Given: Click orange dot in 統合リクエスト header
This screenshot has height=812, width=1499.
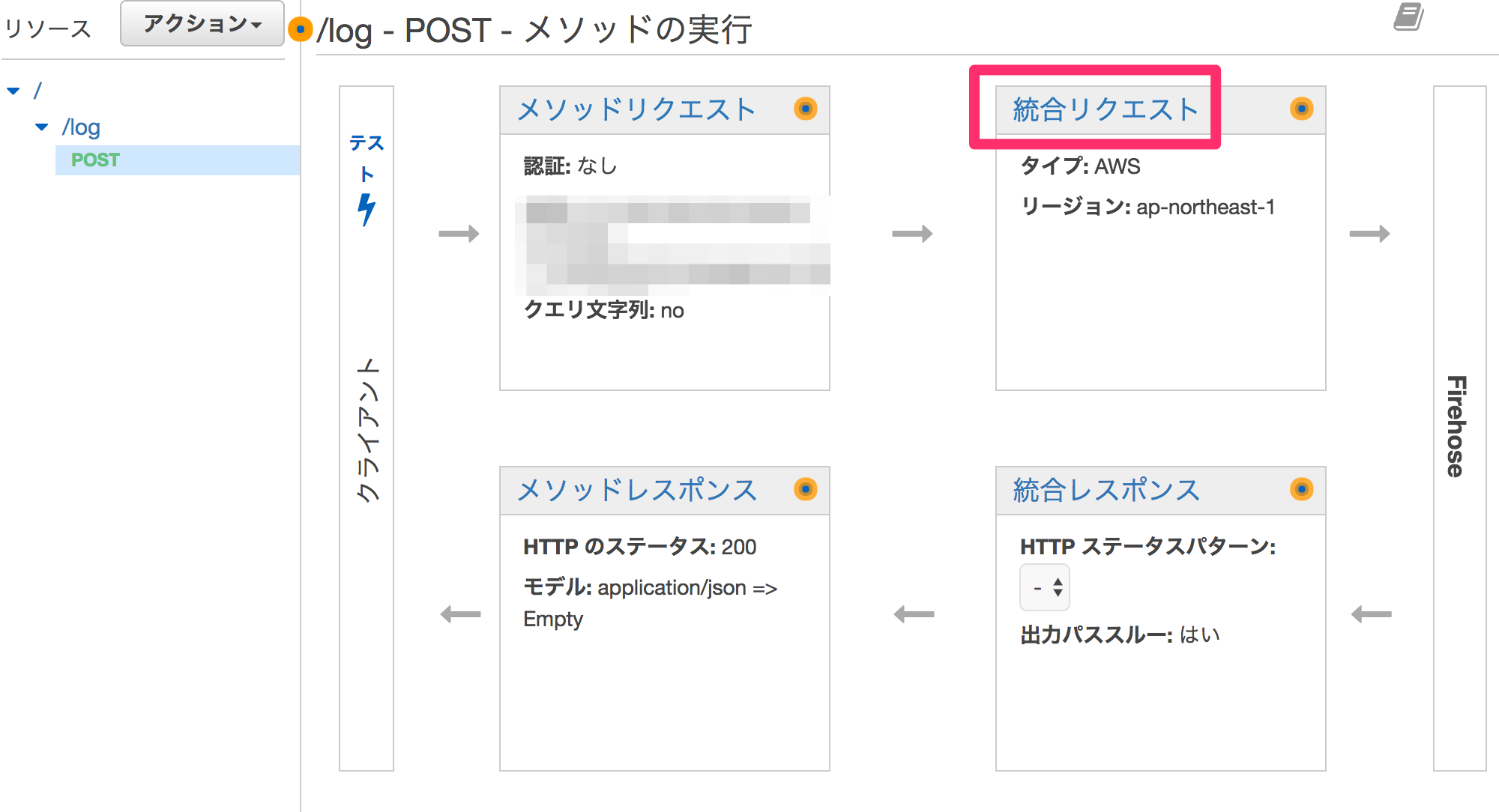Looking at the screenshot, I should [1301, 109].
